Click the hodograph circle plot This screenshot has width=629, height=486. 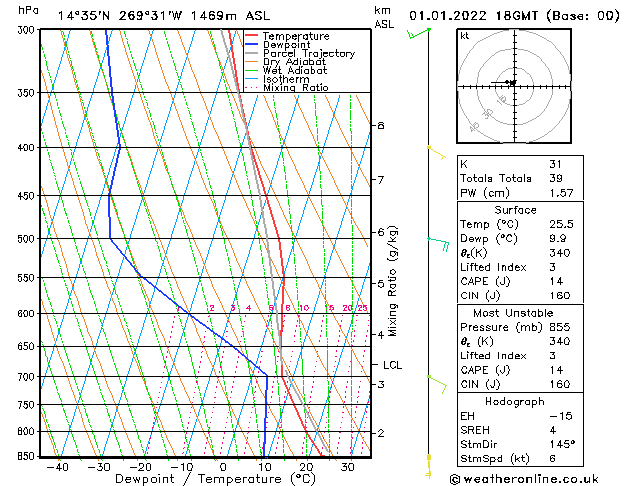(x=513, y=83)
